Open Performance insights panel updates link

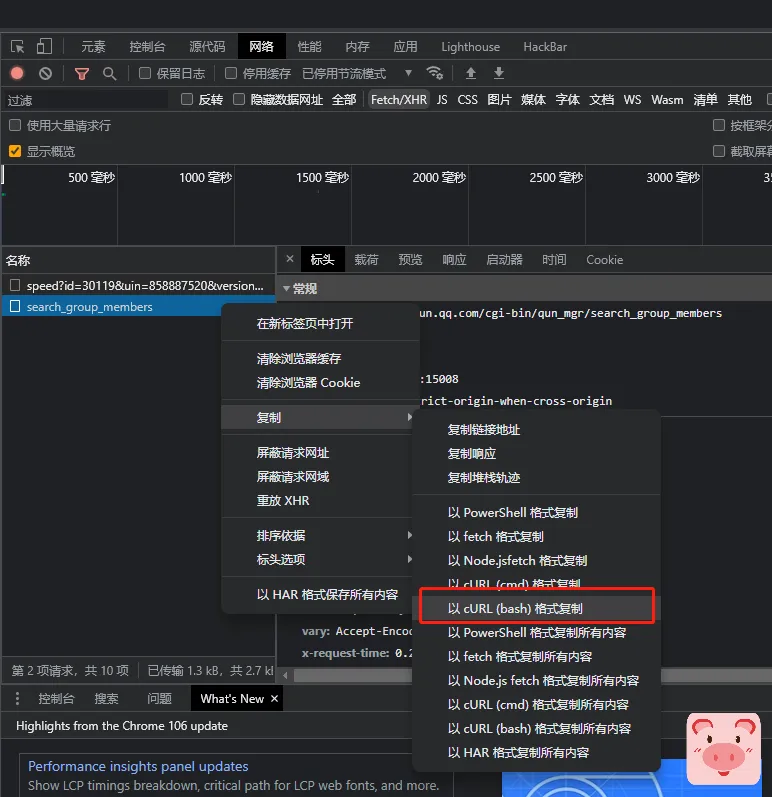click(x=138, y=766)
